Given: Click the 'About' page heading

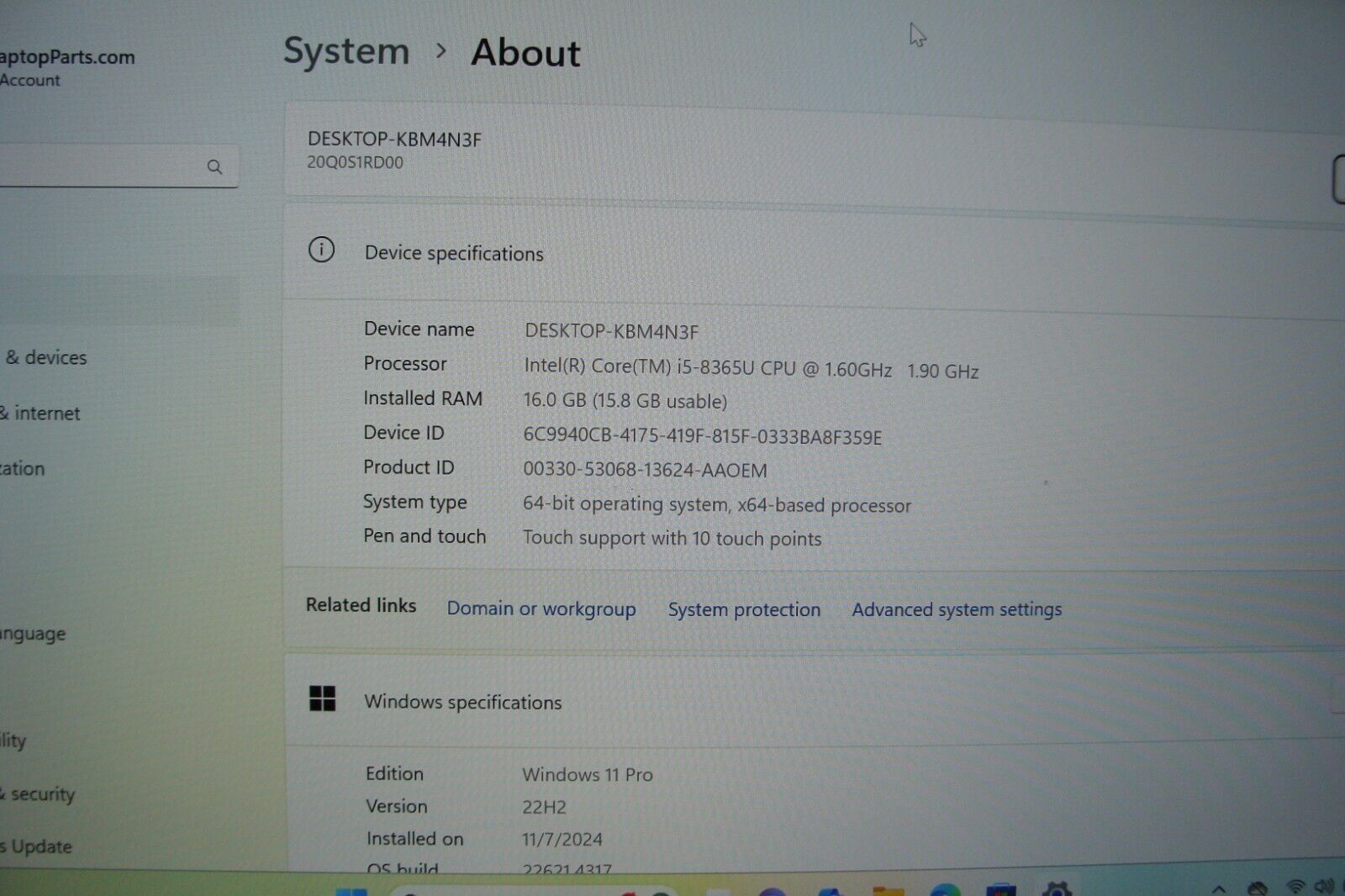Looking at the screenshot, I should pyautogui.click(x=525, y=52).
